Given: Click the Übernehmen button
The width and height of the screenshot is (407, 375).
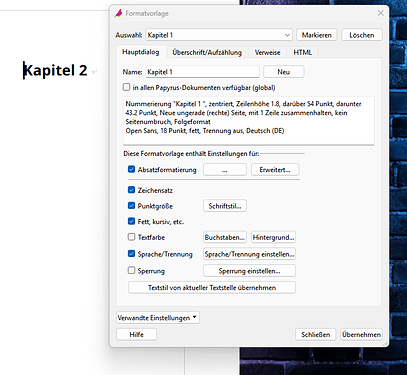Looking at the screenshot, I should (361, 334).
